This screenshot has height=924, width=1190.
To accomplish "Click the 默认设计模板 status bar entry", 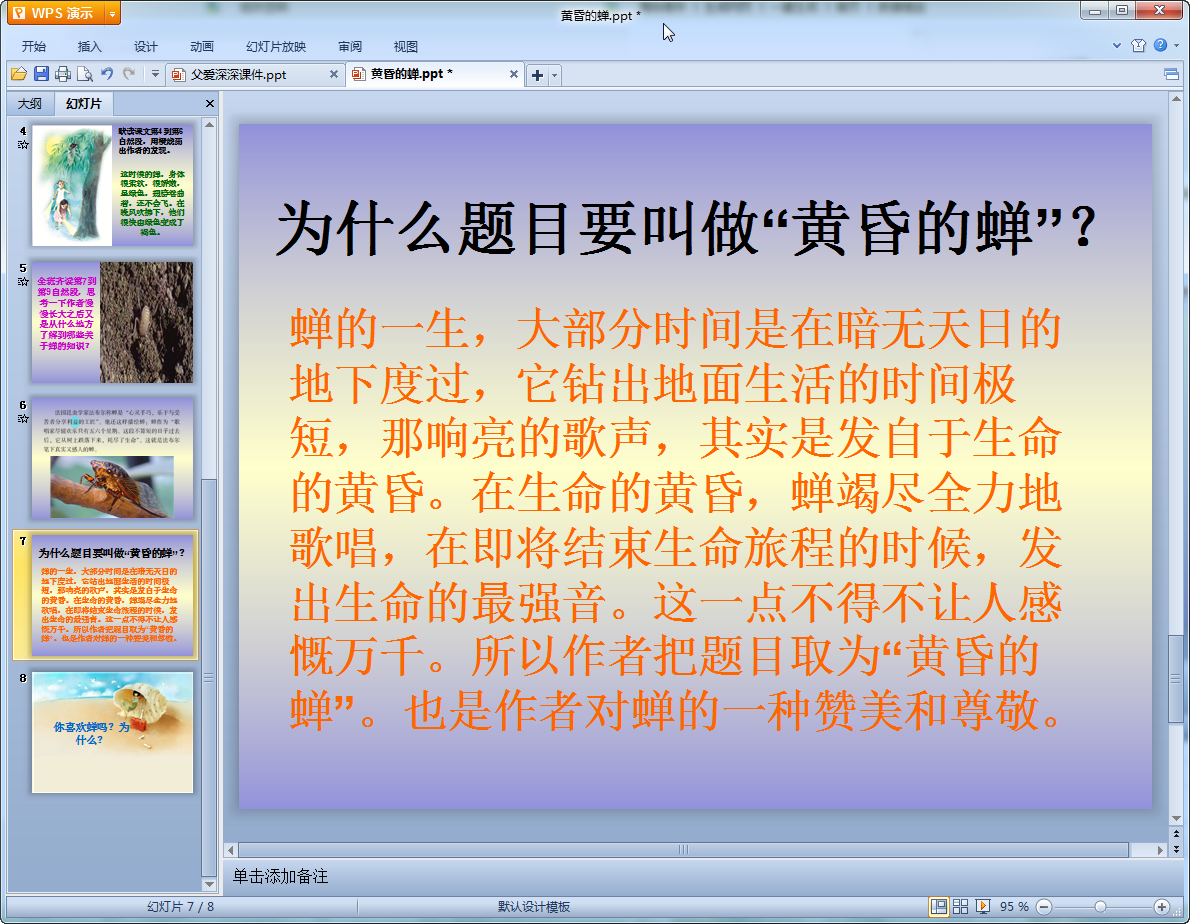I will [534, 907].
